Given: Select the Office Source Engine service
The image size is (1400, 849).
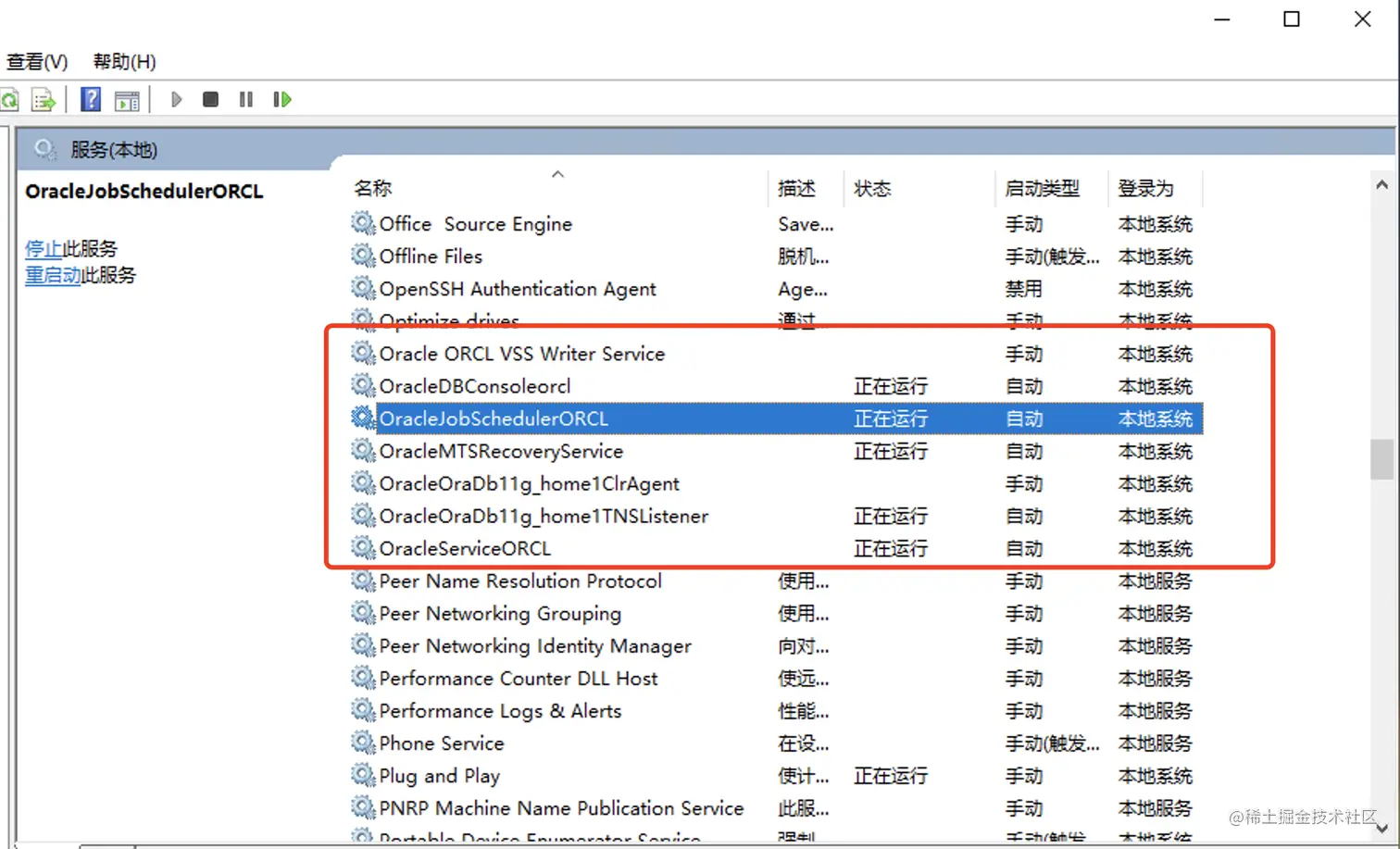Looking at the screenshot, I should 776,224.
